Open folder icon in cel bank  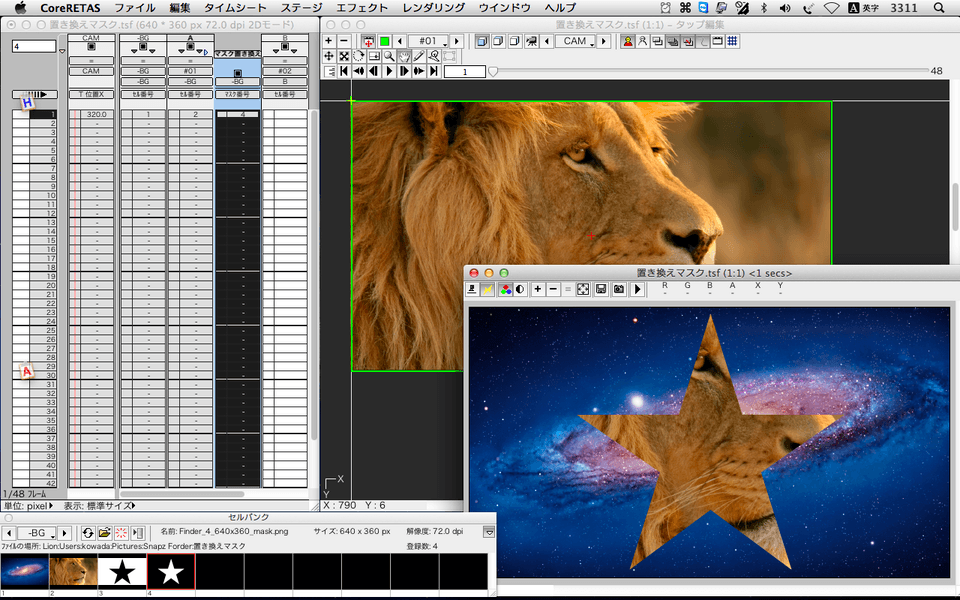point(105,533)
